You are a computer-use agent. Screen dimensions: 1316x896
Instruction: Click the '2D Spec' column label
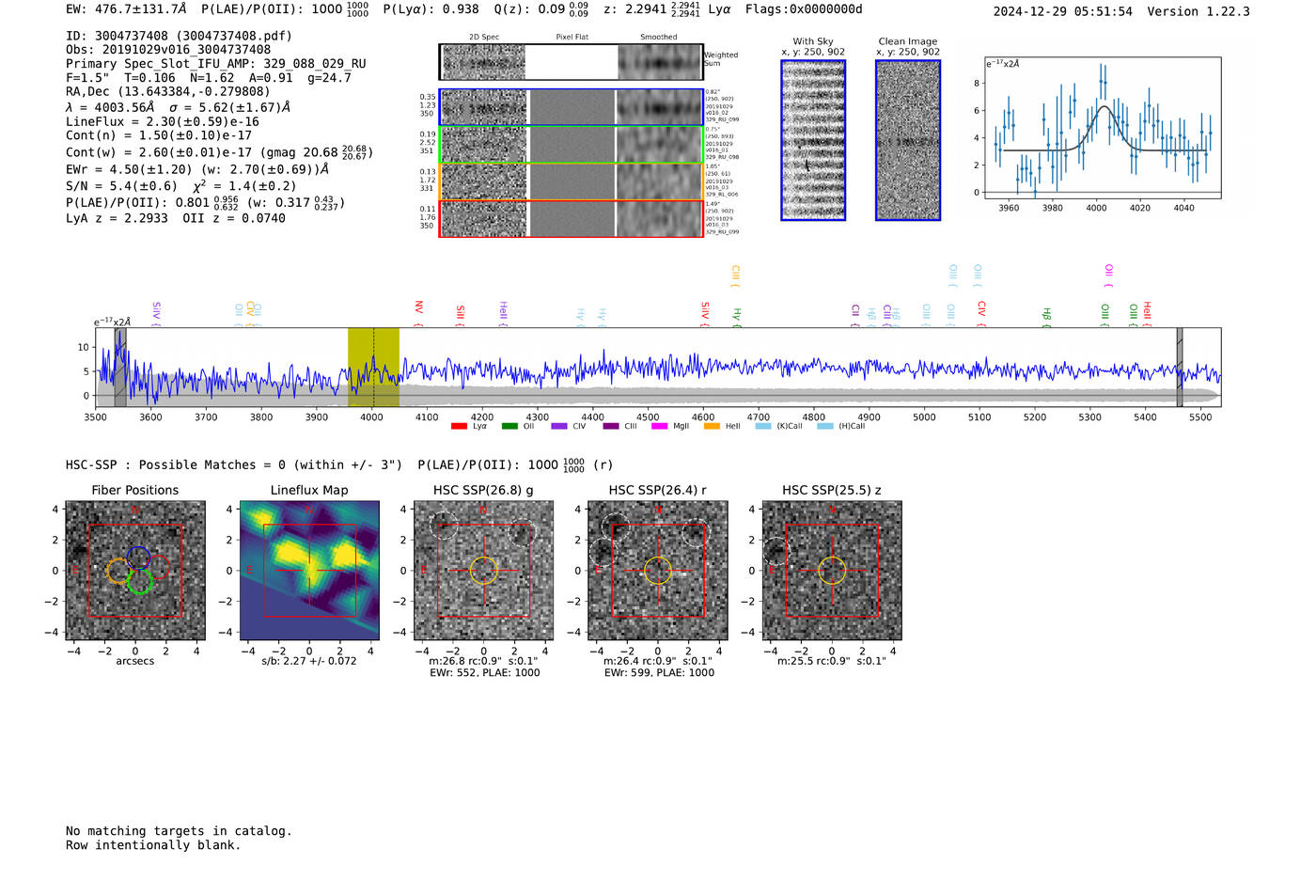click(x=484, y=38)
